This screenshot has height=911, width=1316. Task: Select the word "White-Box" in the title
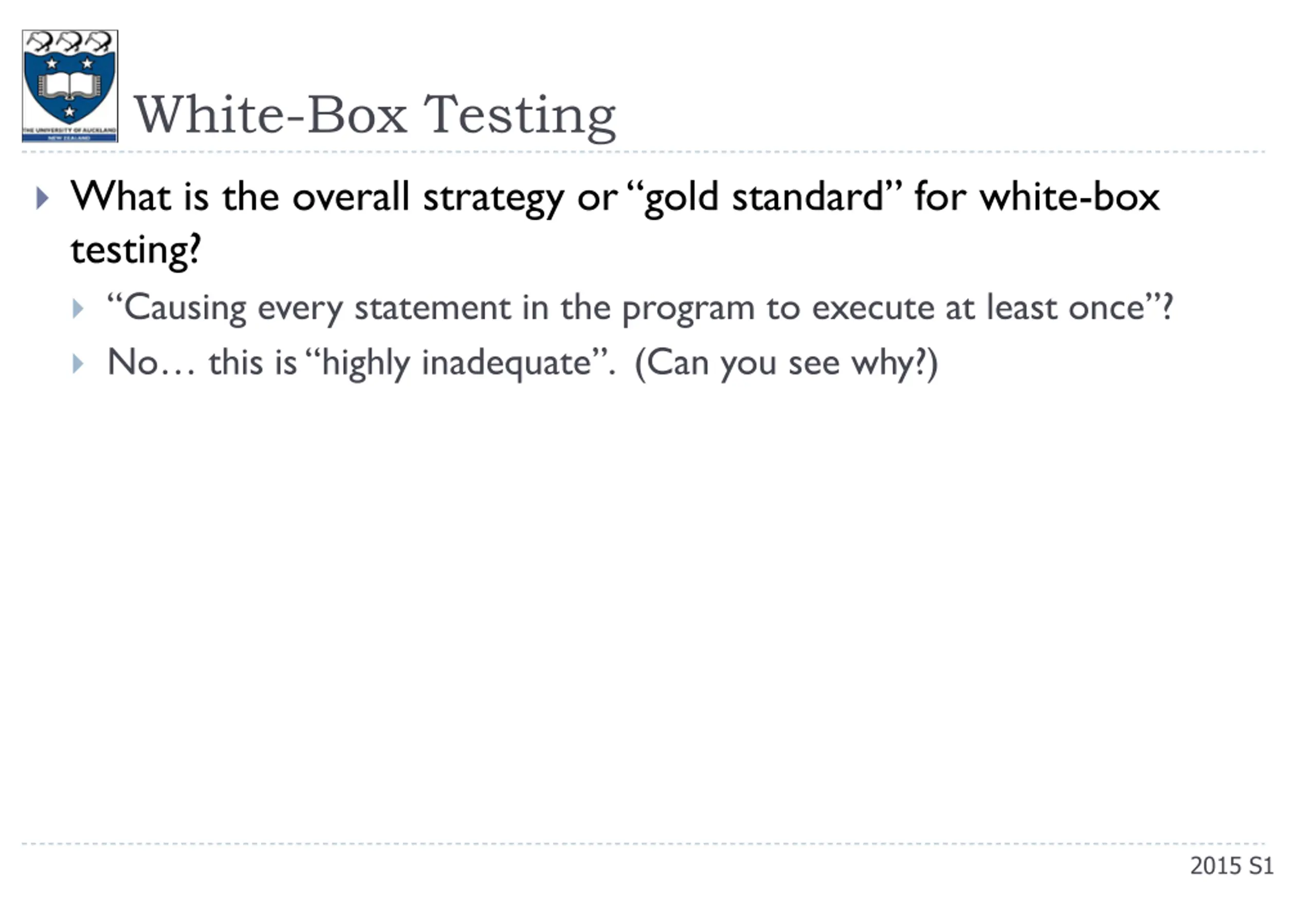coord(270,115)
